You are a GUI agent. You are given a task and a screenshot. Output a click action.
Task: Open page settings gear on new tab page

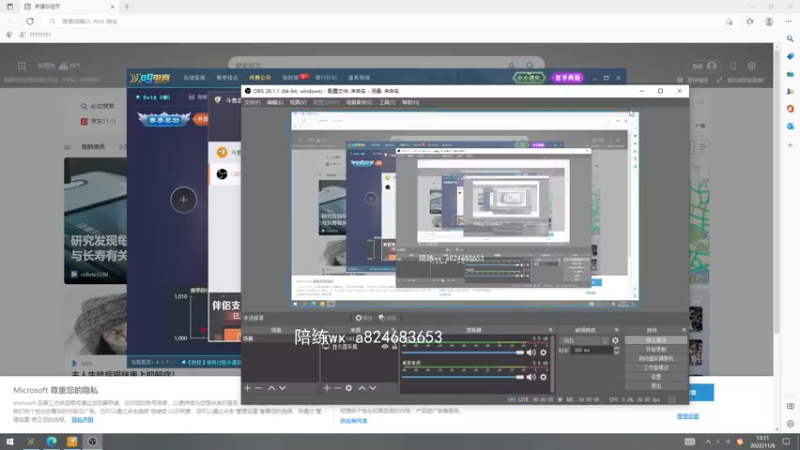click(752, 66)
